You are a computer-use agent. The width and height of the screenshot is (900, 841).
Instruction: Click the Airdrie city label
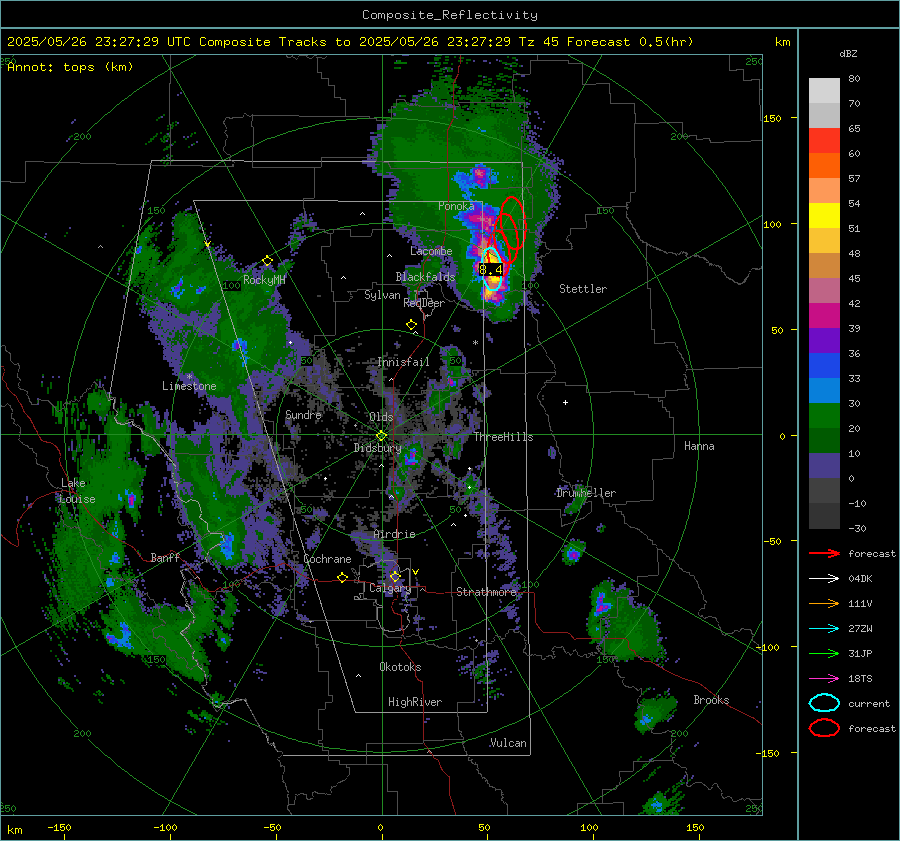[x=394, y=534]
